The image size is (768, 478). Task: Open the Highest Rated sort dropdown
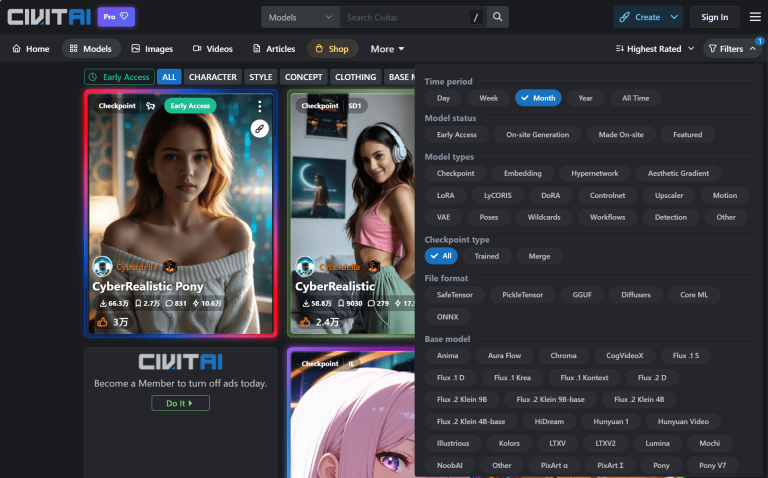[x=655, y=48]
